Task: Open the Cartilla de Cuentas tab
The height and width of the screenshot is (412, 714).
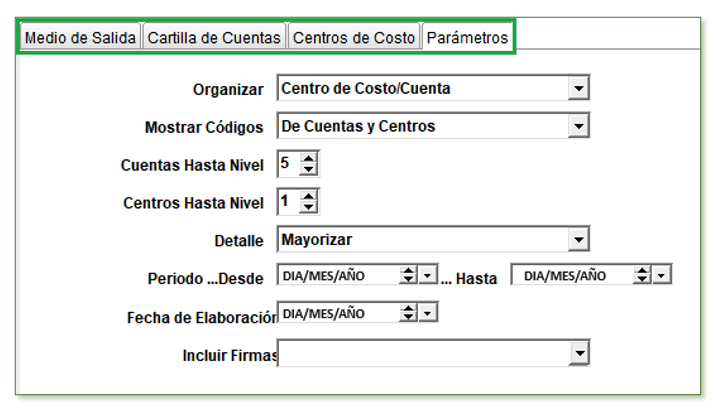Action: (x=214, y=38)
